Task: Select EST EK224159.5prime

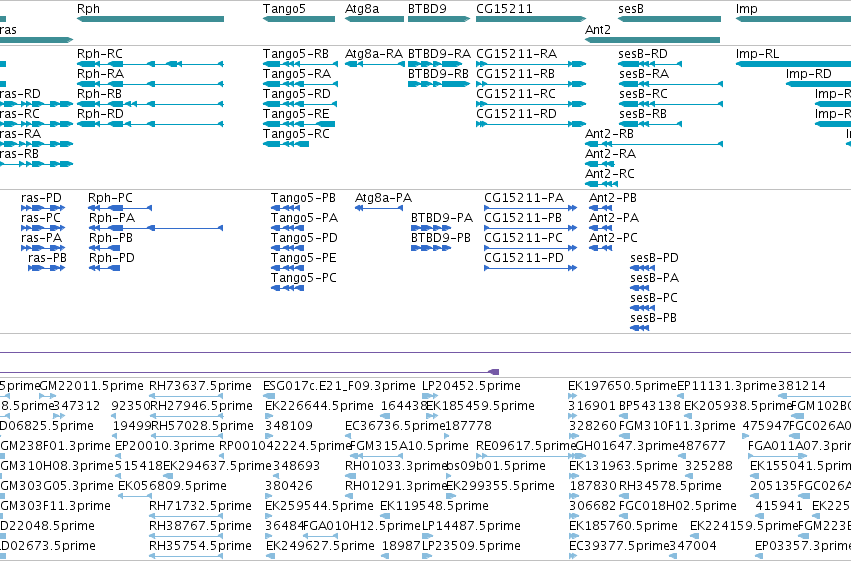Action: point(694,537)
